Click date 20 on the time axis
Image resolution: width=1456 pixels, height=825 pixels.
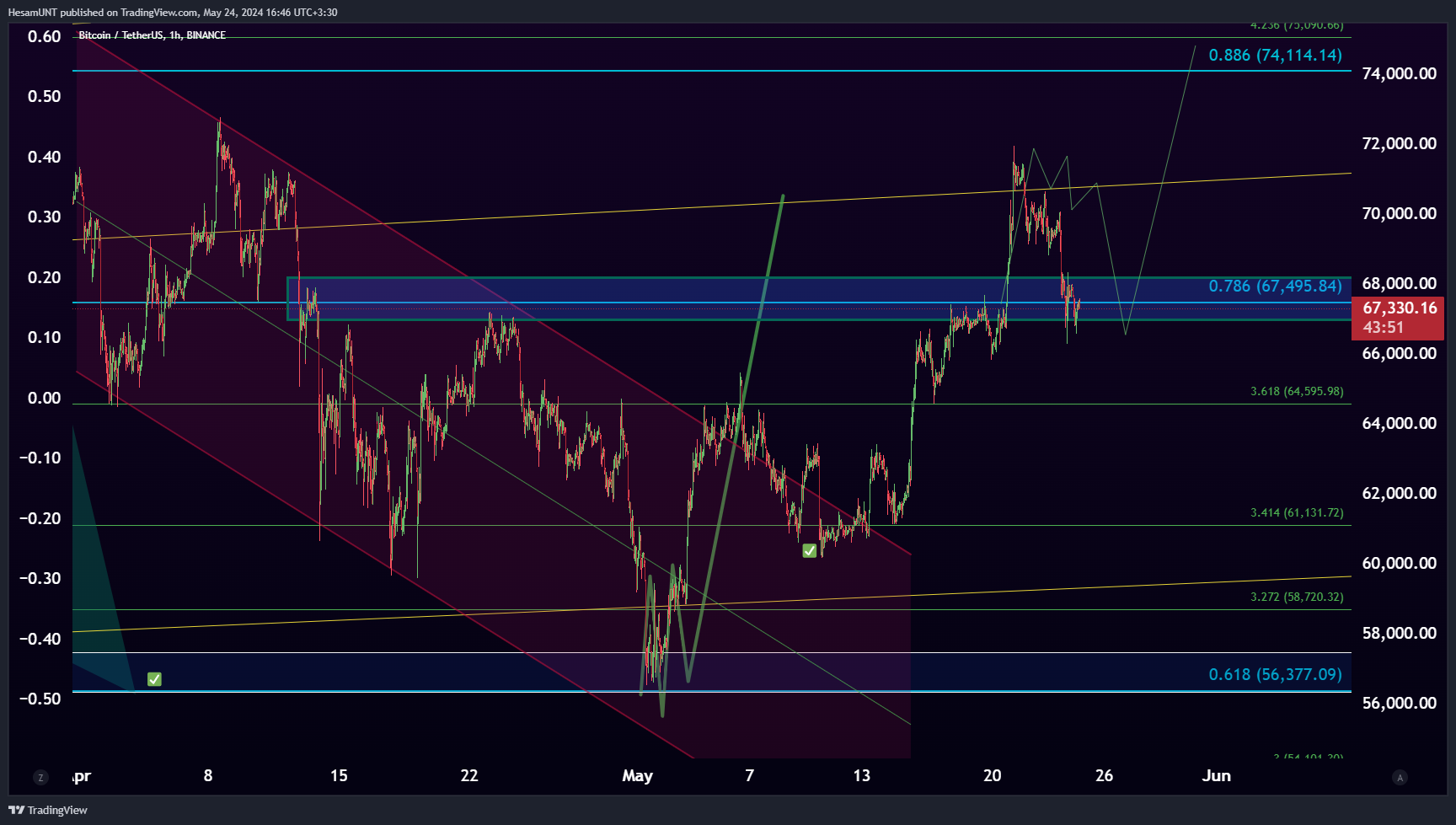coord(993,775)
